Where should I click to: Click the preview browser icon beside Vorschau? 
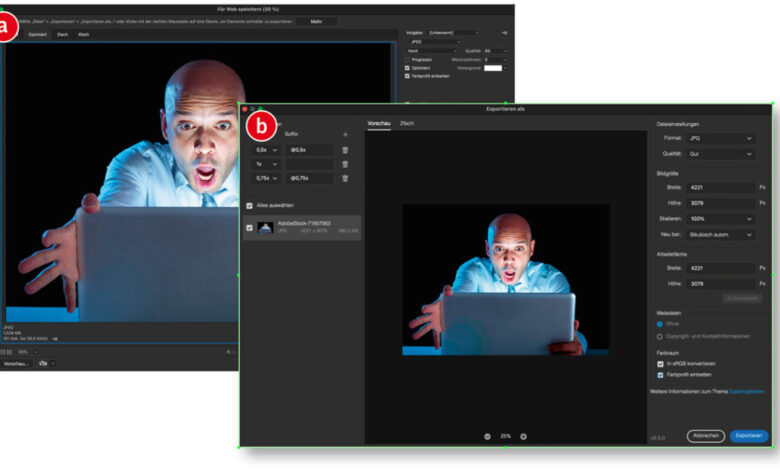pos(45,363)
